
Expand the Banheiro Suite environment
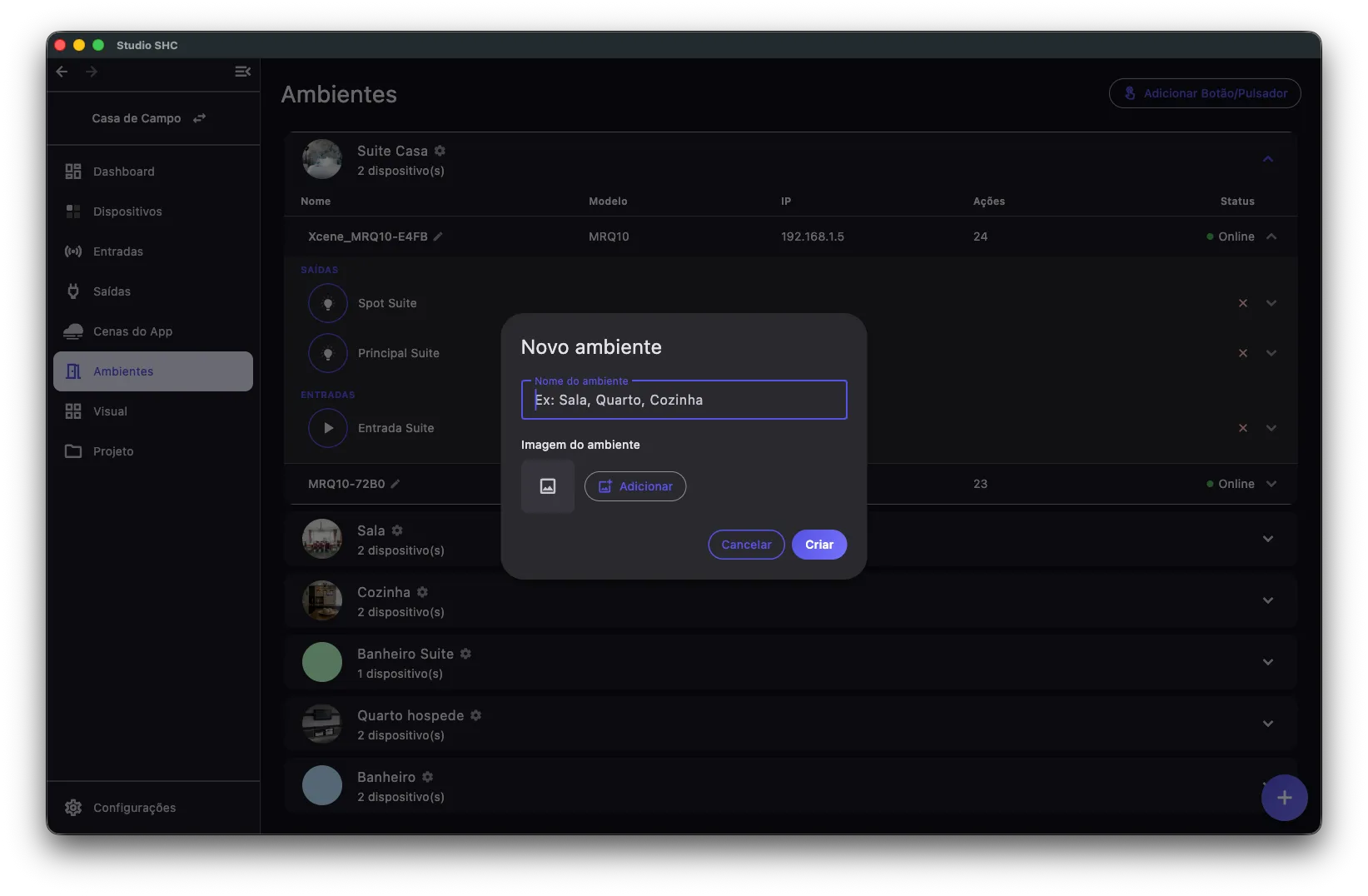[x=1268, y=662]
